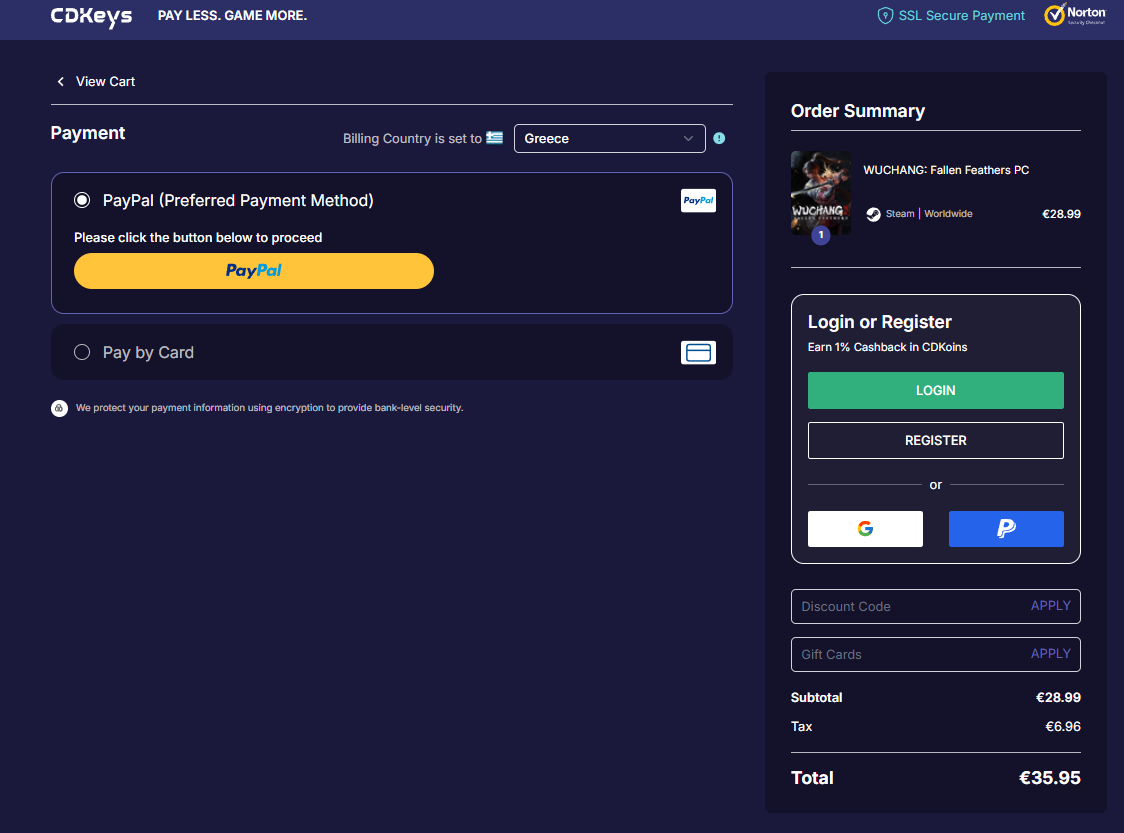
Task: Click the credit card icon on Pay by Card
Action: click(698, 353)
